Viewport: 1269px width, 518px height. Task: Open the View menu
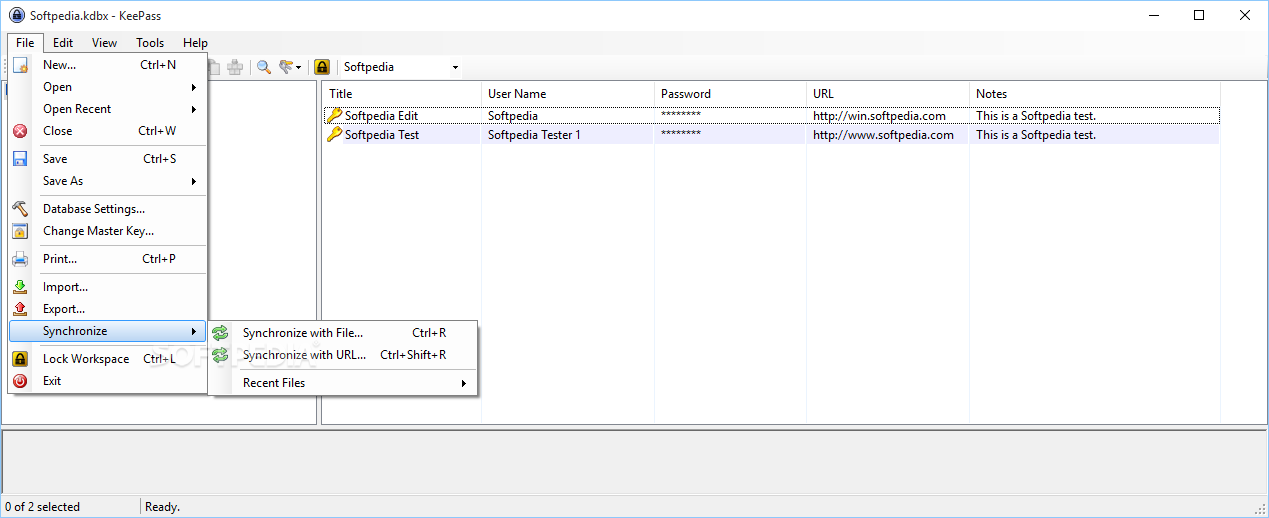(104, 43)
